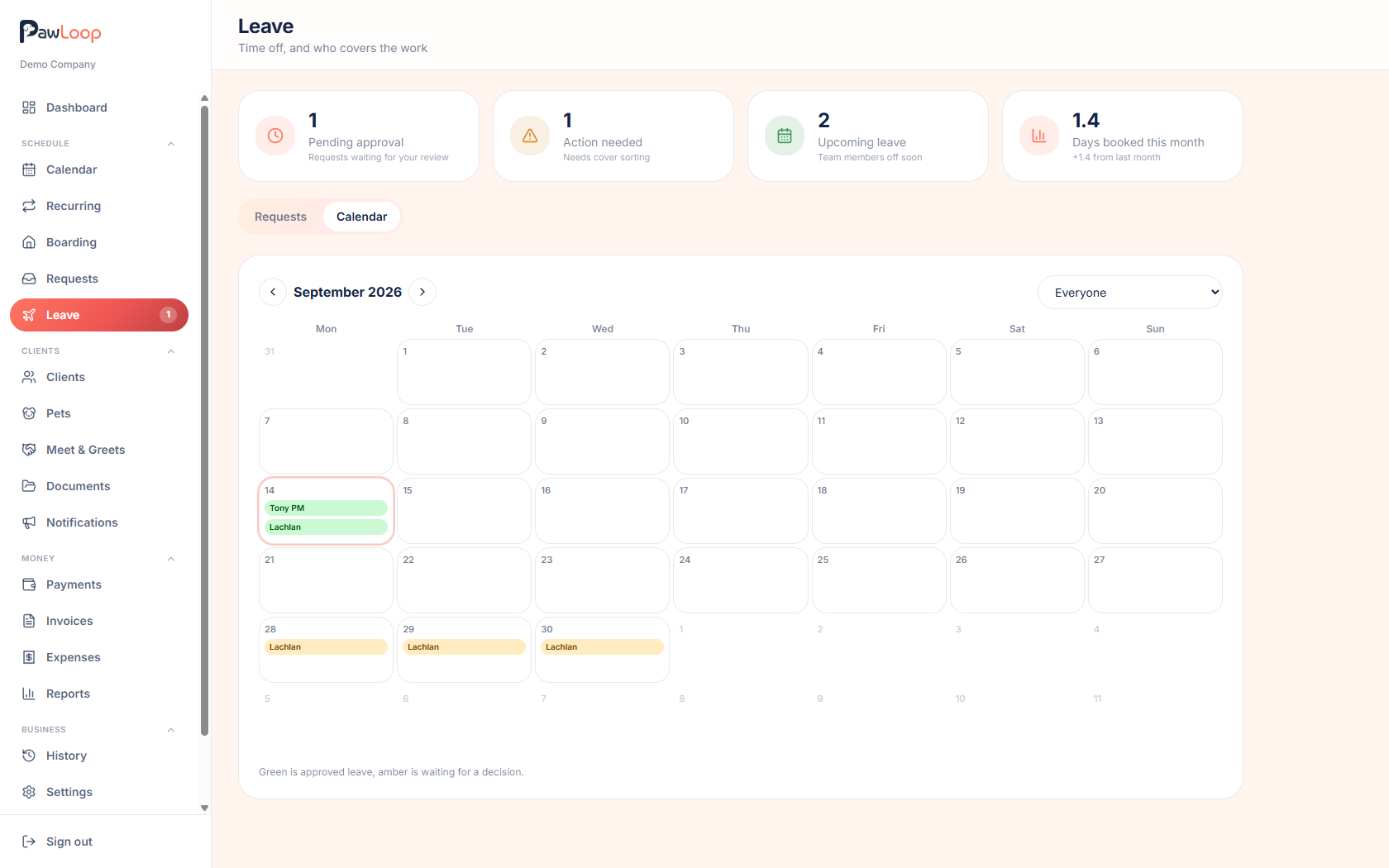Screen dimensions: 1389x868
Task: Open the History clock icon
Action: 29,756
